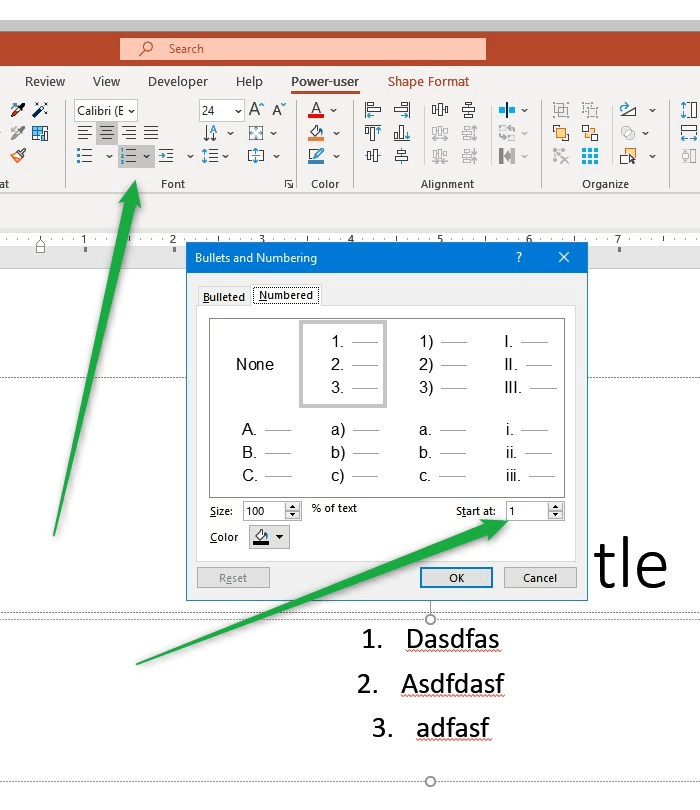Click the same width icon
The image size is (700, 810).
(689, 133)
